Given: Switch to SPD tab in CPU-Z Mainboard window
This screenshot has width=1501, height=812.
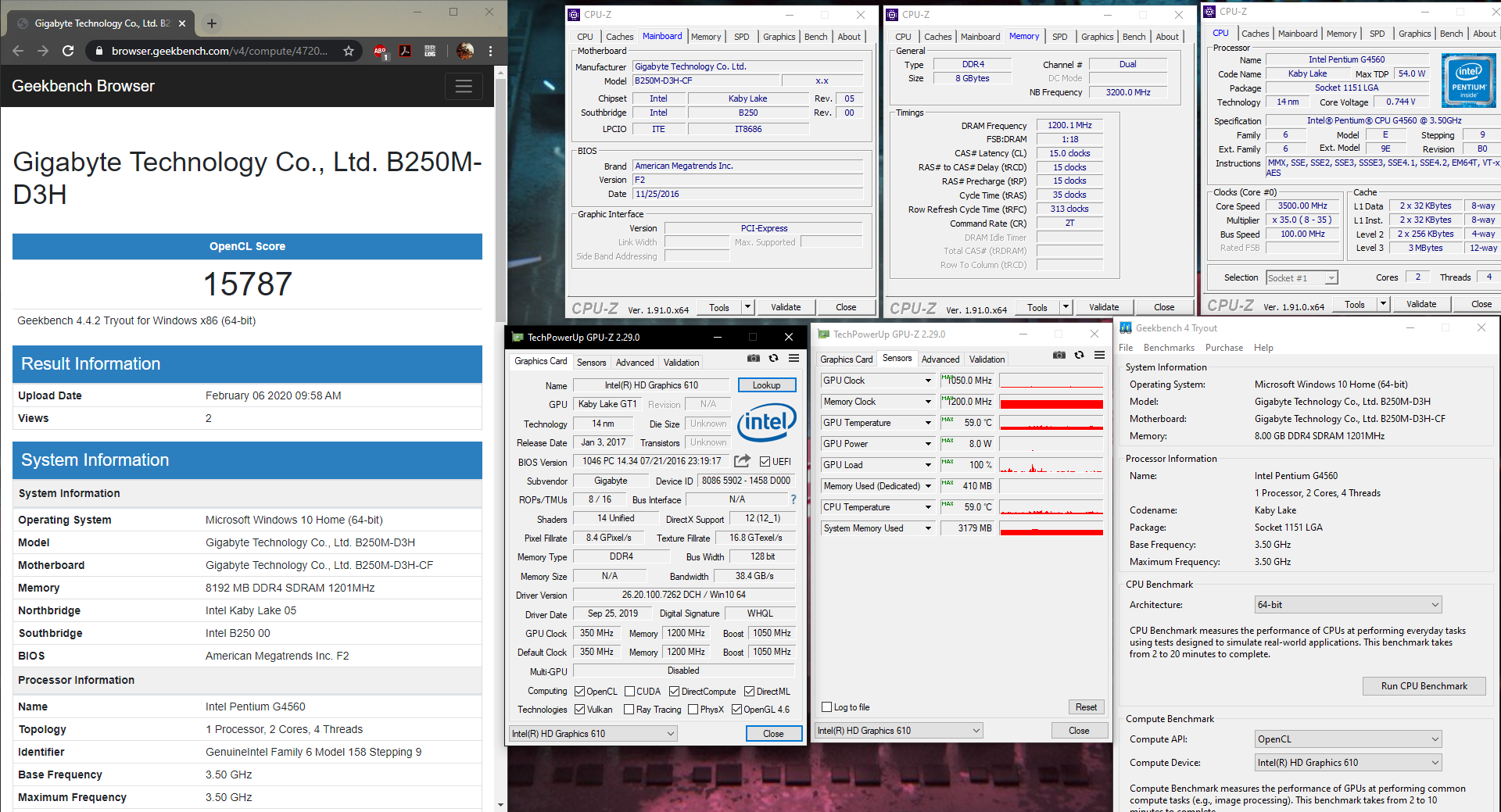Looking at the screenshot, I should 741,37.
